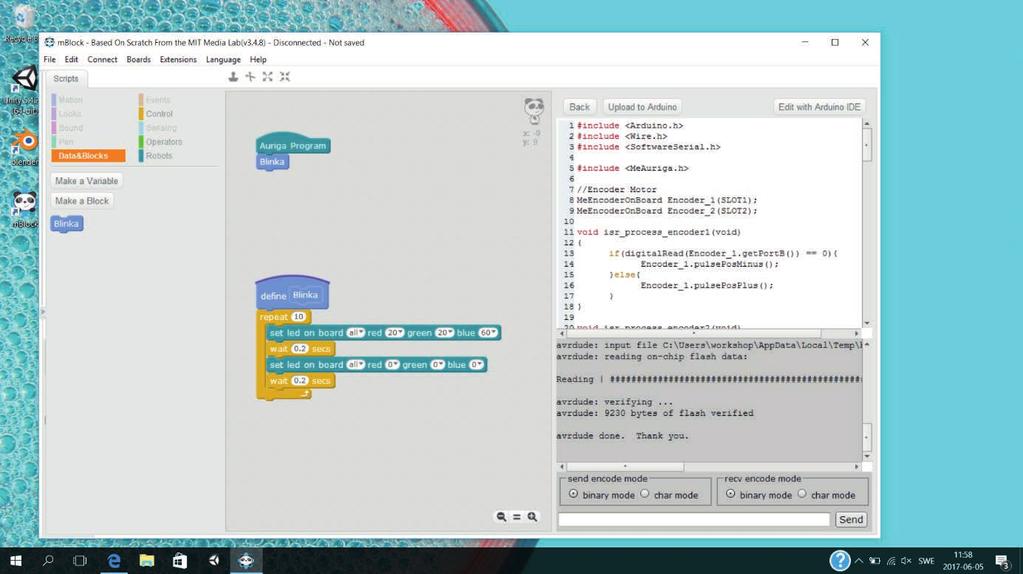Viewport: 1023px width, 574px height.
Task: Open the Help menu
Action: pyautogui.click(x=258, y=59)
